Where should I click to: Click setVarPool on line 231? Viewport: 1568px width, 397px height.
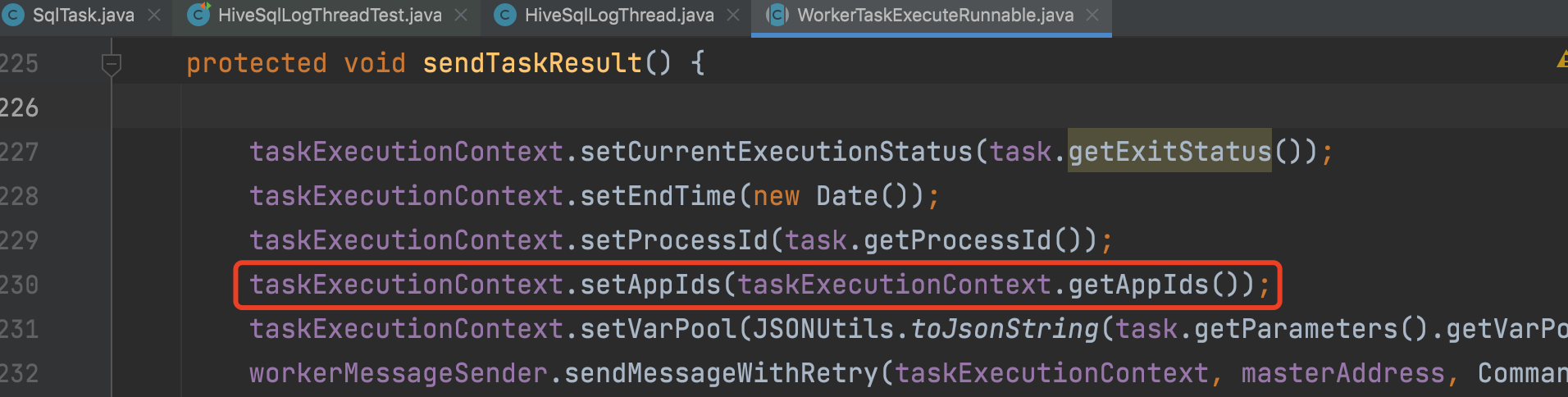(659, 329)
